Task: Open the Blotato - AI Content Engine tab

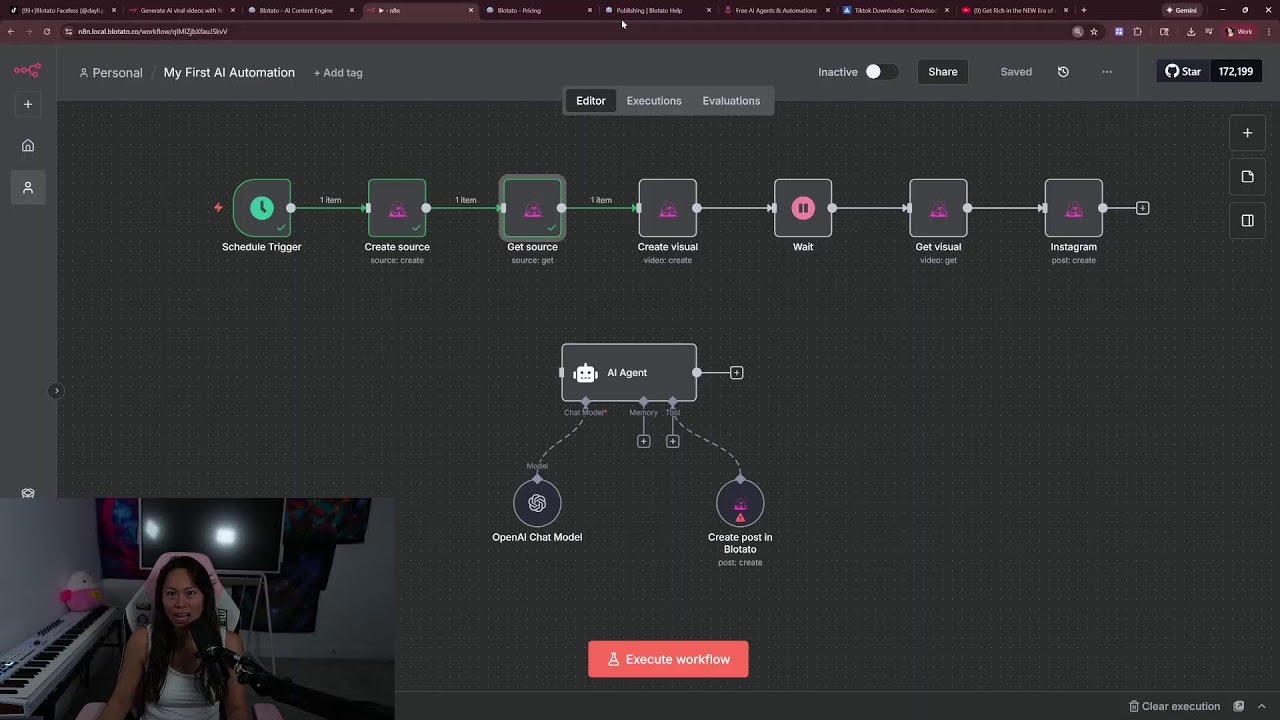Action: pos(300,10)
